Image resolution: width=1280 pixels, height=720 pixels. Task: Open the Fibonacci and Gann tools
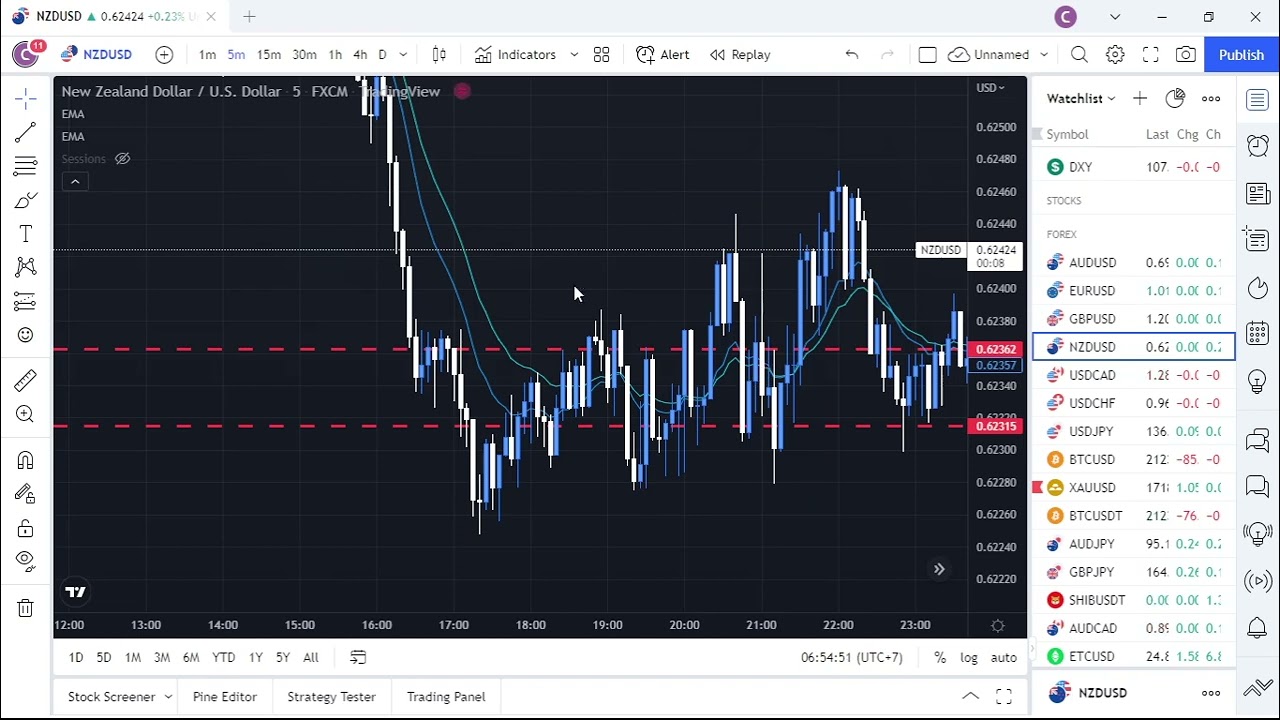26,166
